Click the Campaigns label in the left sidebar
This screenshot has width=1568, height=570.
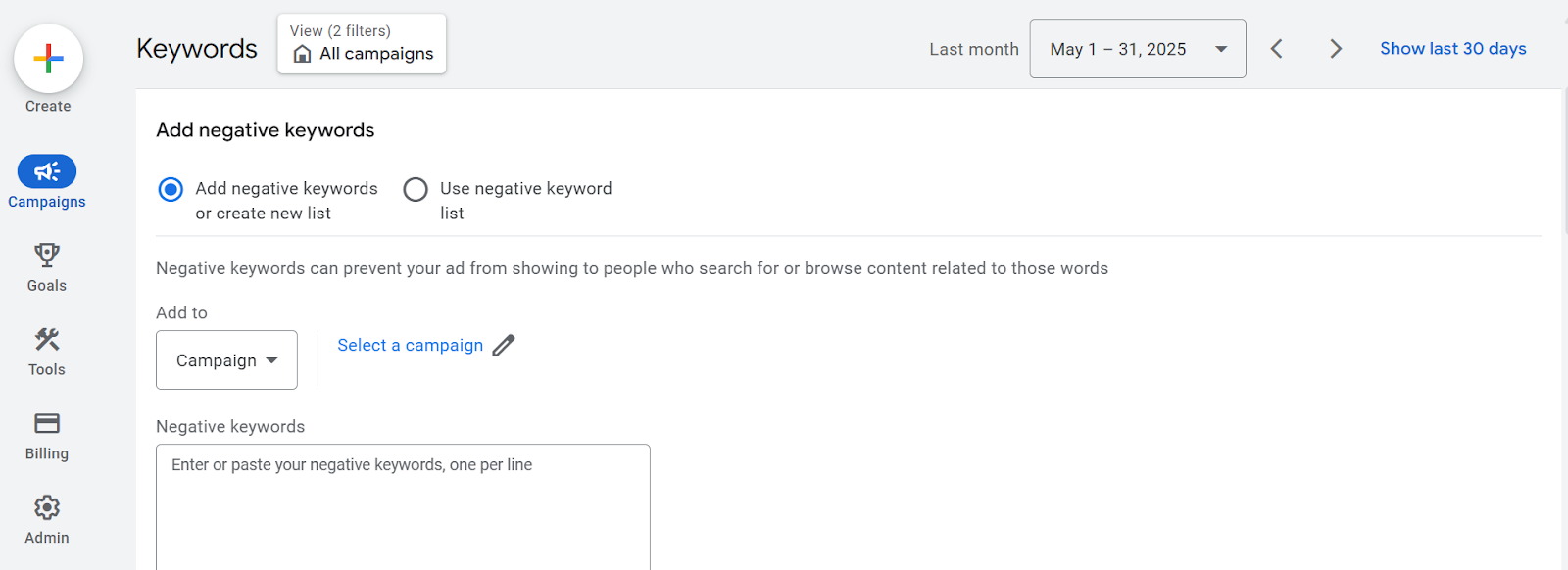tap(47, 202)
